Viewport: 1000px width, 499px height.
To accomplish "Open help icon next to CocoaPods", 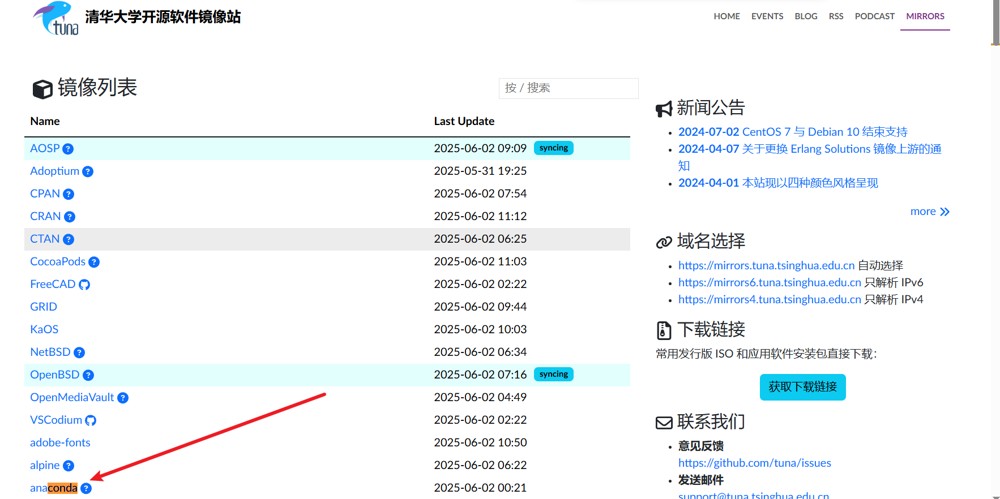I will [x=94, y=262].
